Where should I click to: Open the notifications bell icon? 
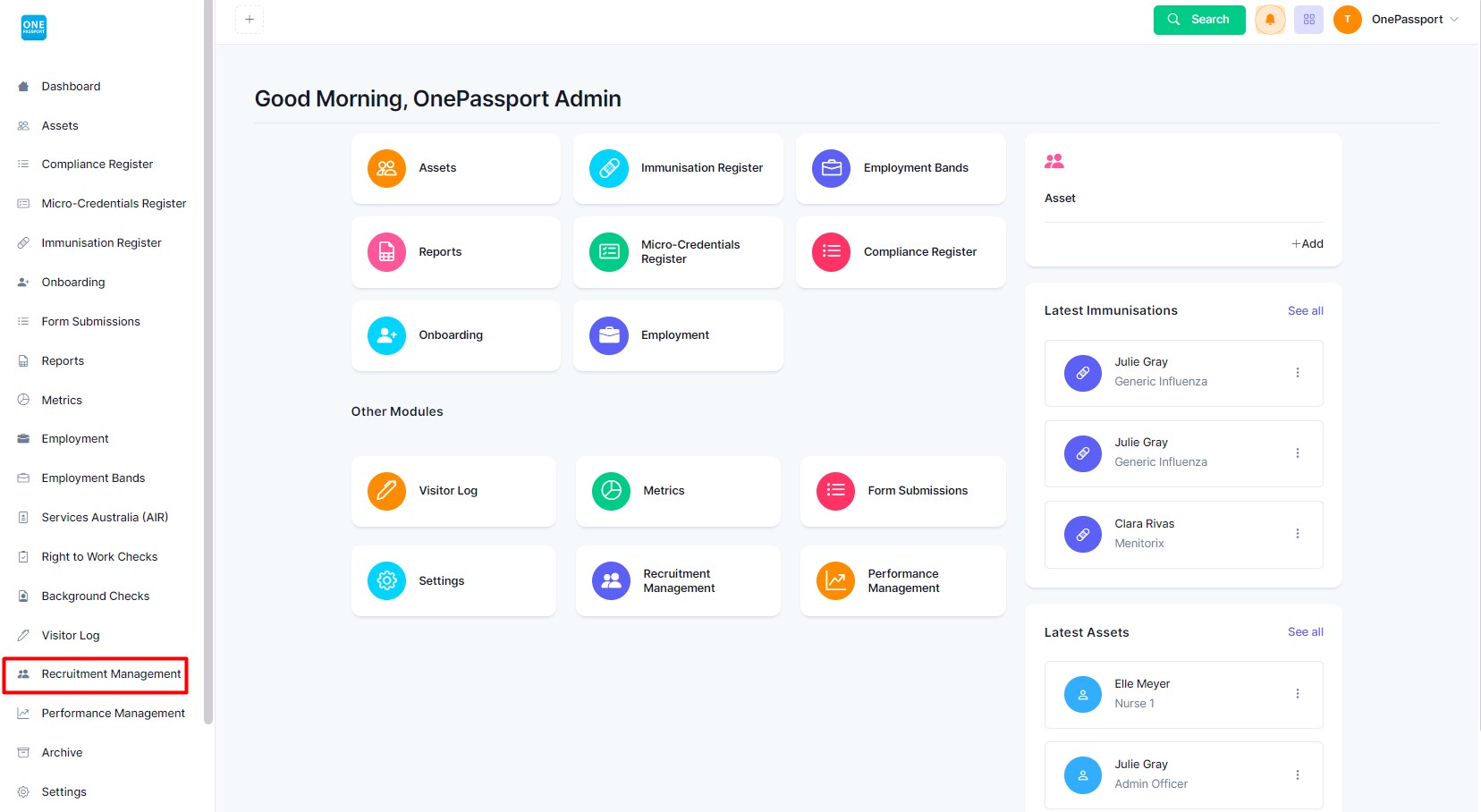coord(1270,20)
